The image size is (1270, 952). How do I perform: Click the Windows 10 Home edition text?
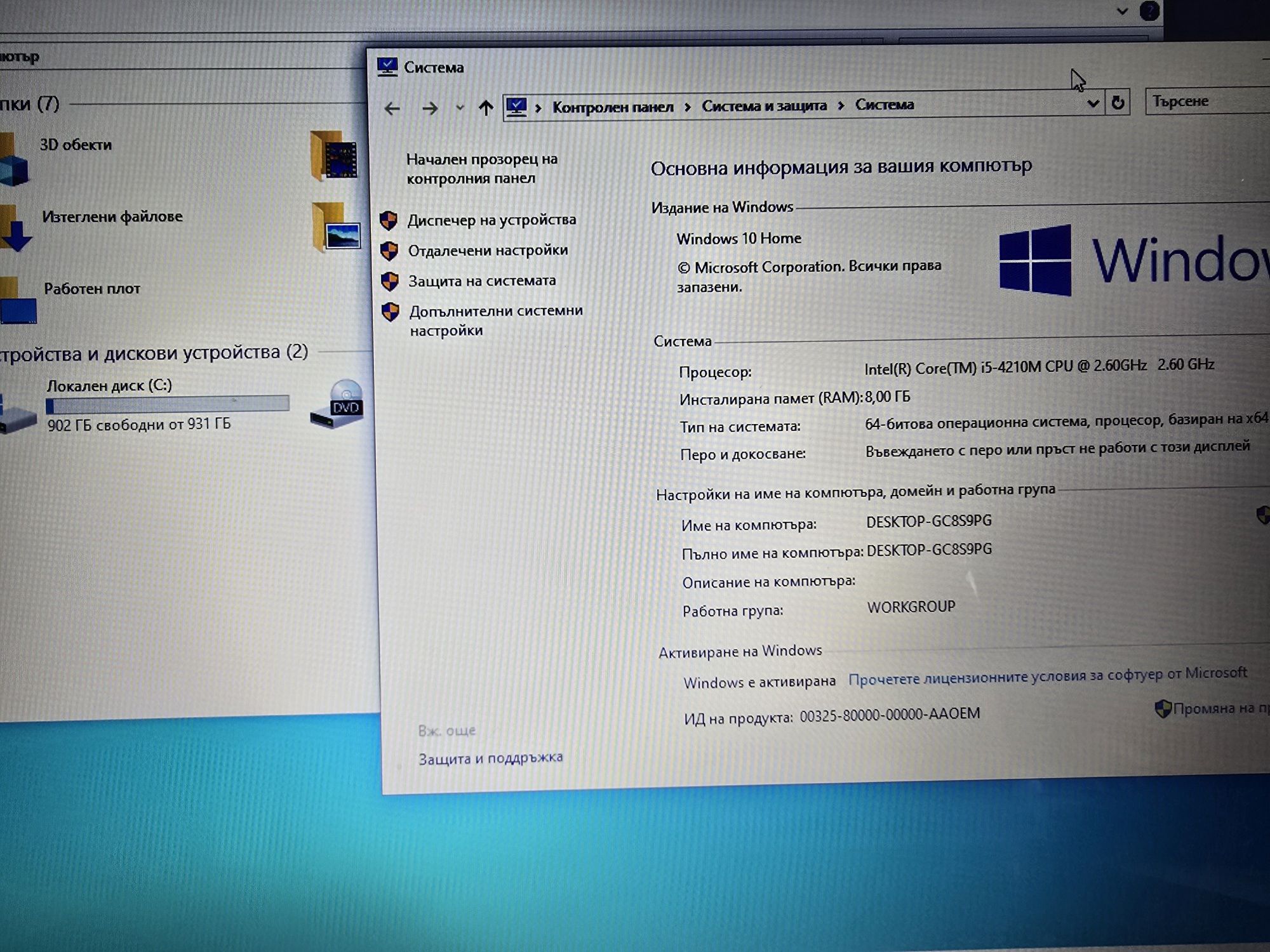[x=739, y=239]
